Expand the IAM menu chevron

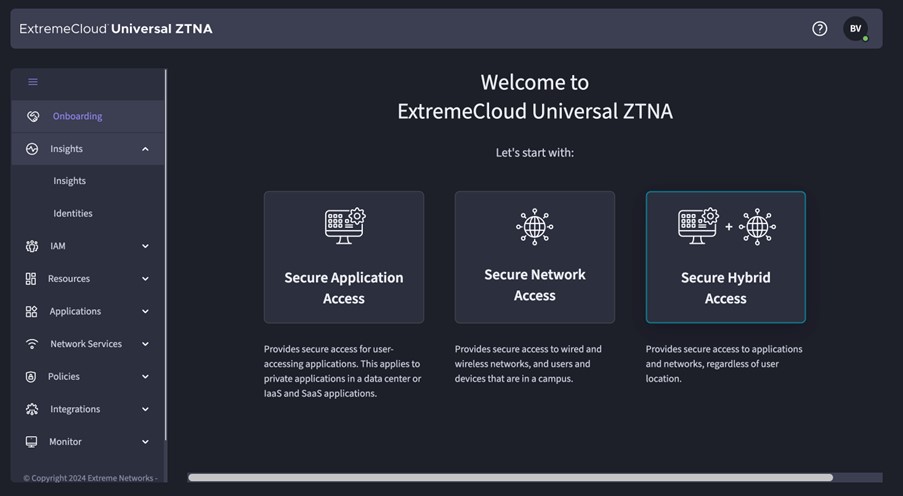coord(145,246)
